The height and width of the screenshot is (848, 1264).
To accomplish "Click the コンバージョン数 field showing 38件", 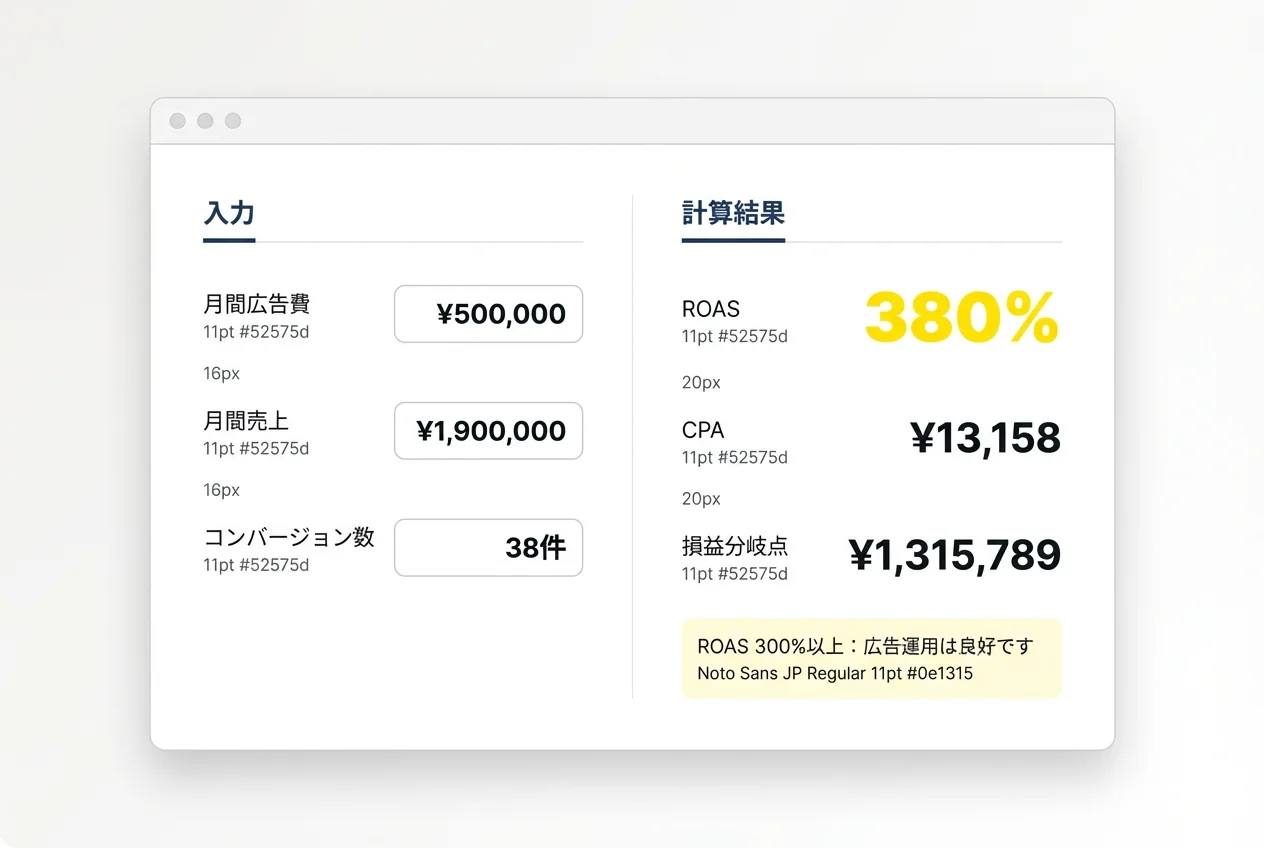I will tap(488, 547).
